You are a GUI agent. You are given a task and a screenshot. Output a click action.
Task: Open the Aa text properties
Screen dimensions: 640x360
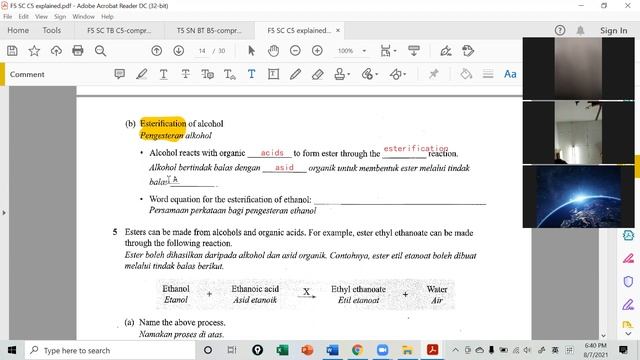tap(510, 74)
